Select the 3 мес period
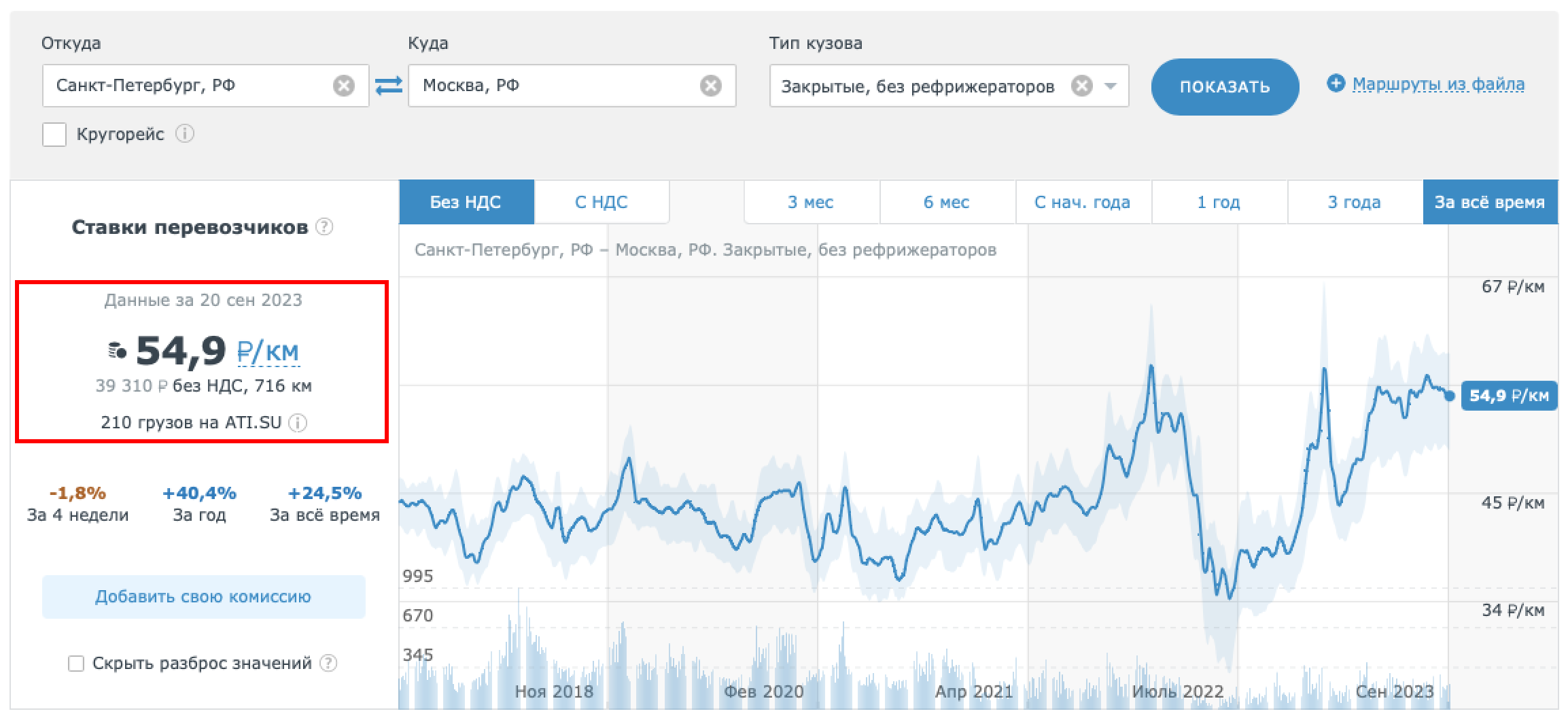The image size is (1568, 720). point(812,202)
